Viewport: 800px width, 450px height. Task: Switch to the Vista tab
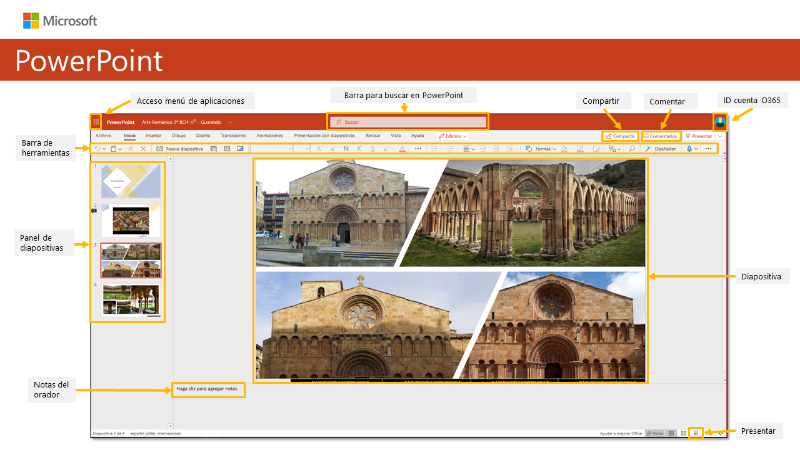[396, 136]
